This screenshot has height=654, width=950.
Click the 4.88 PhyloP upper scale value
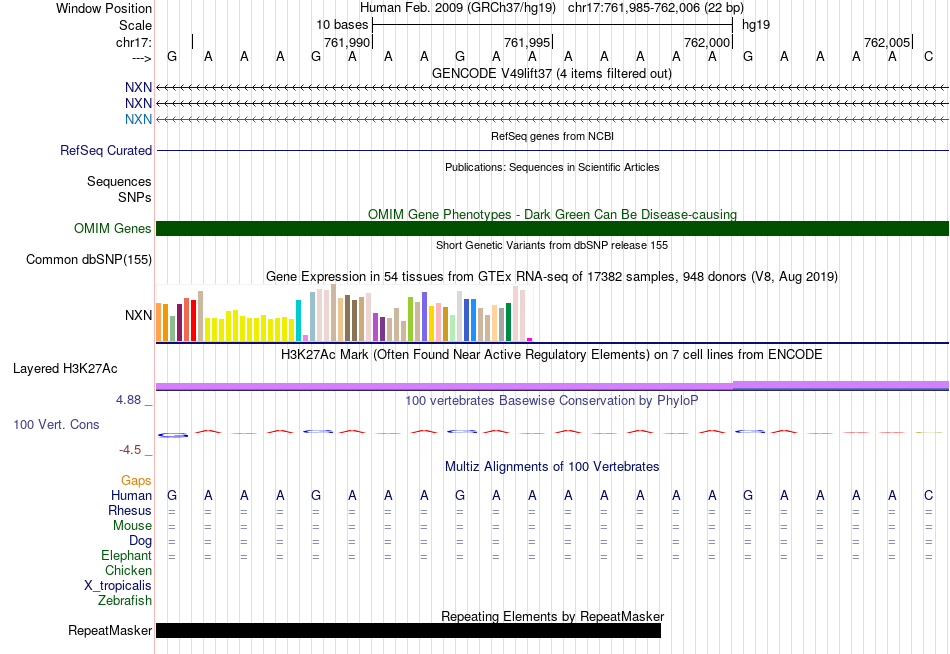(x=128, y=400)
